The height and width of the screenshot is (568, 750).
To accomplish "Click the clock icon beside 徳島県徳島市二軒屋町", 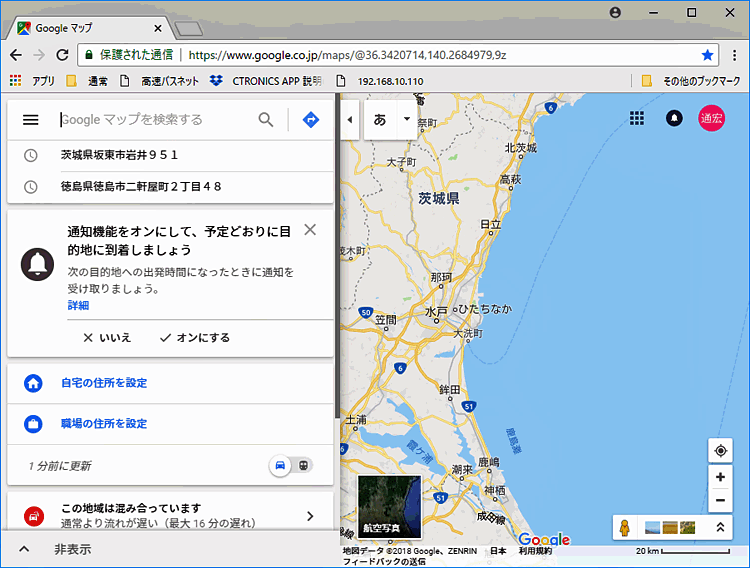I will tap(31, 187).
